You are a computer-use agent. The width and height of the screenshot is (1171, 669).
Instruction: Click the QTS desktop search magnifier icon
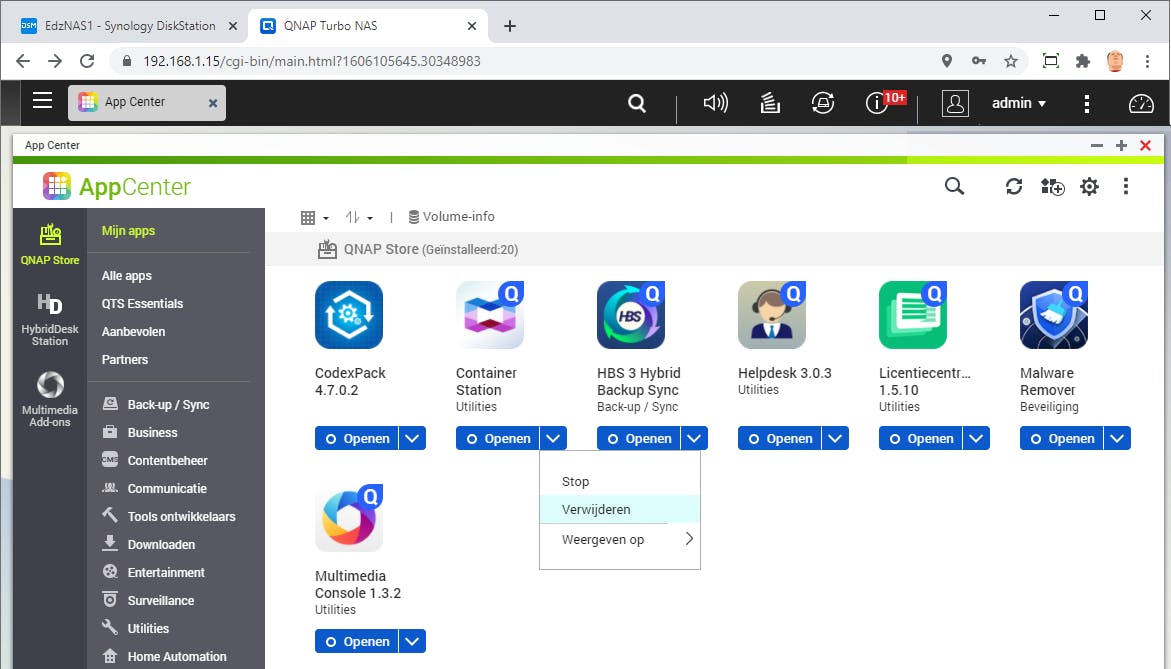[636, 103]
